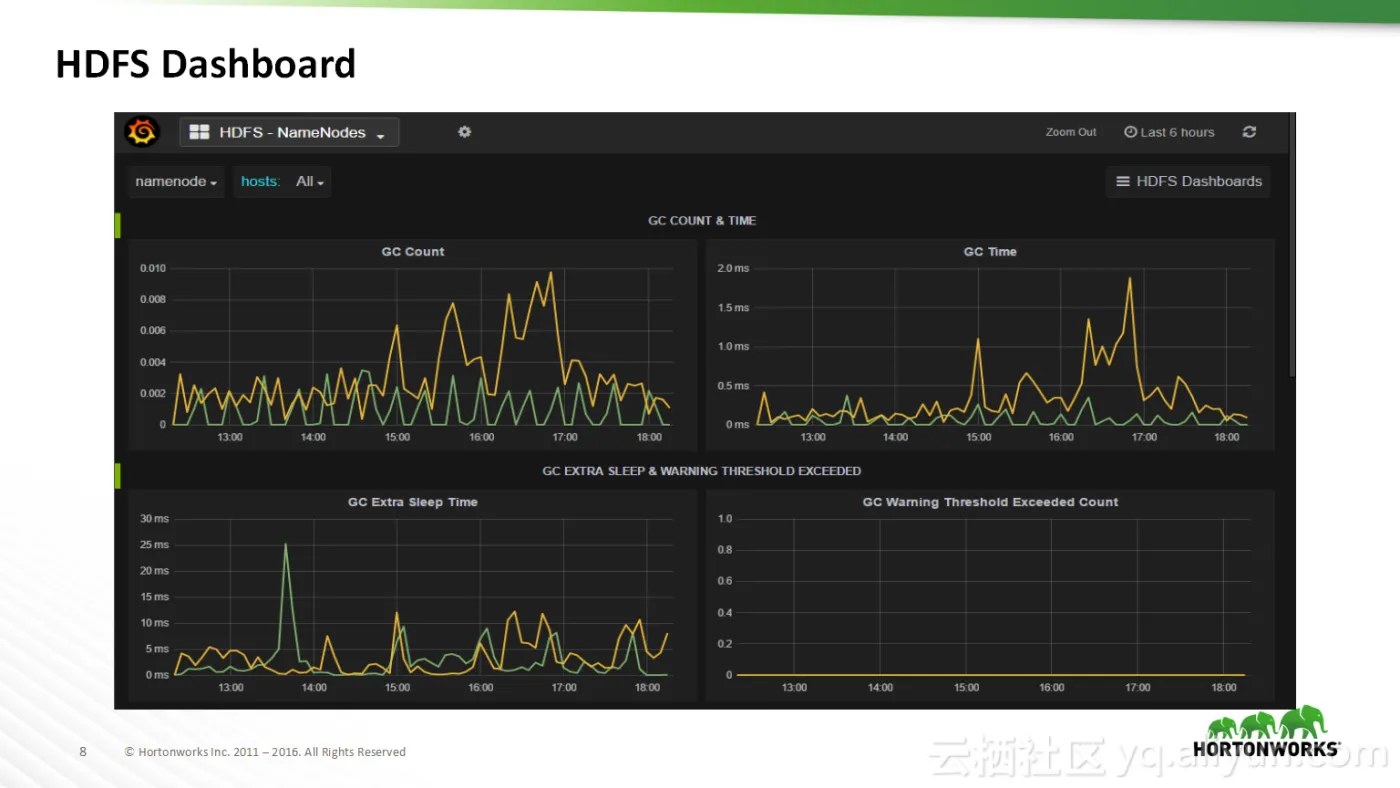Open the dashboard settings gear

464,132
